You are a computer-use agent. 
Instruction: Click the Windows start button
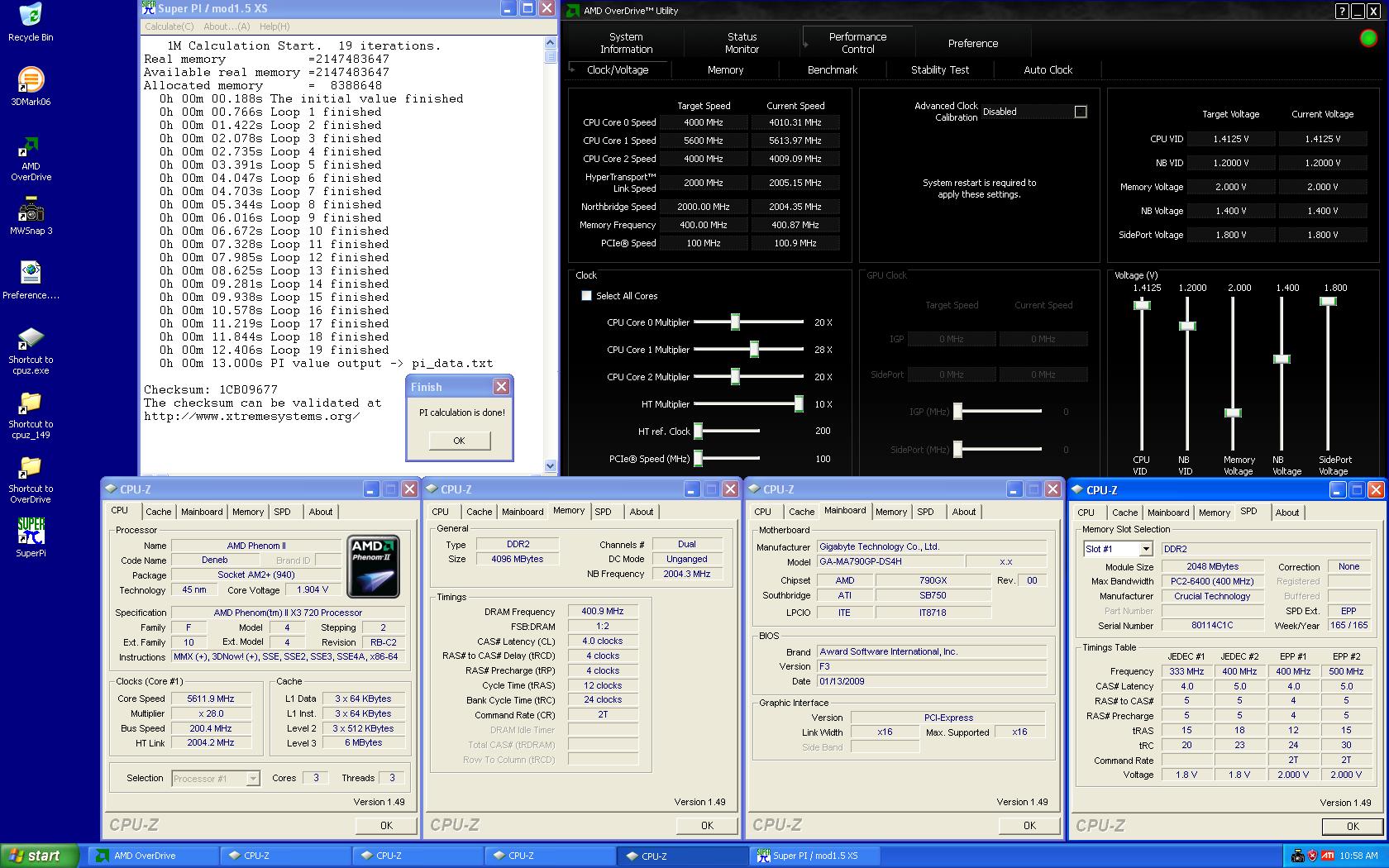tap(37, 856)
